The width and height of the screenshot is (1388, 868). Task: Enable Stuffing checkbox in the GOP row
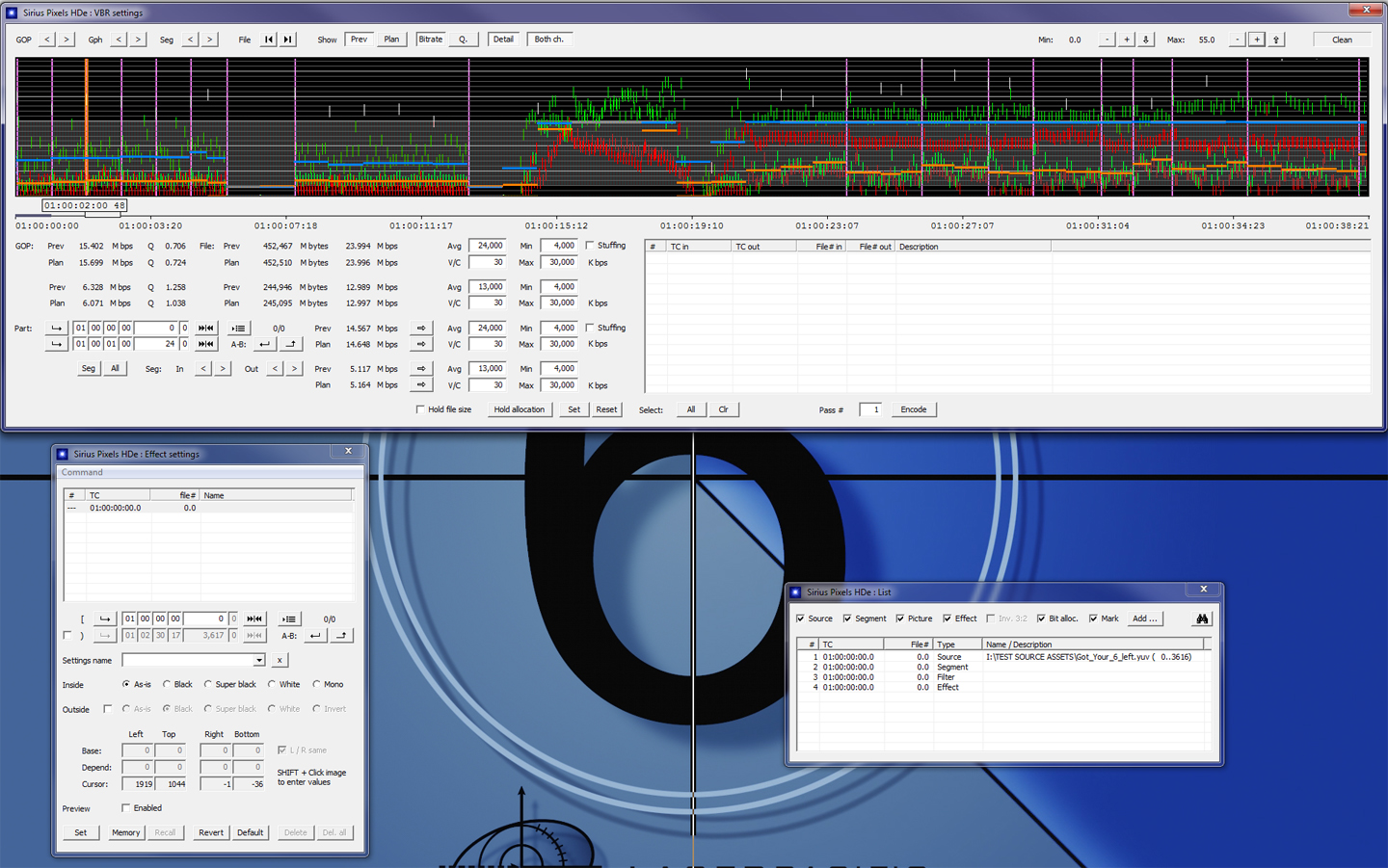(590, 246)
